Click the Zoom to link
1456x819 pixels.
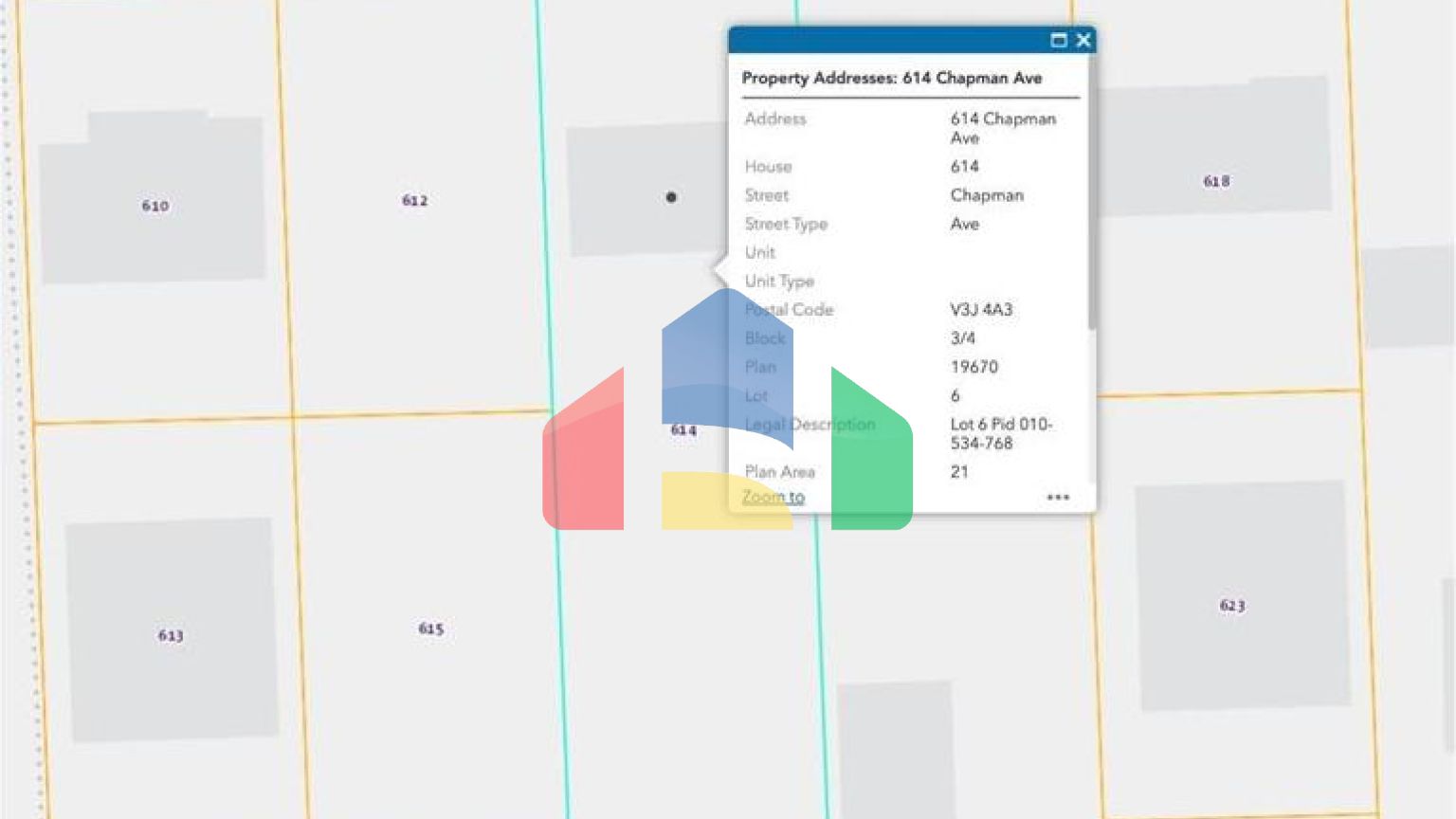[773, 497]
